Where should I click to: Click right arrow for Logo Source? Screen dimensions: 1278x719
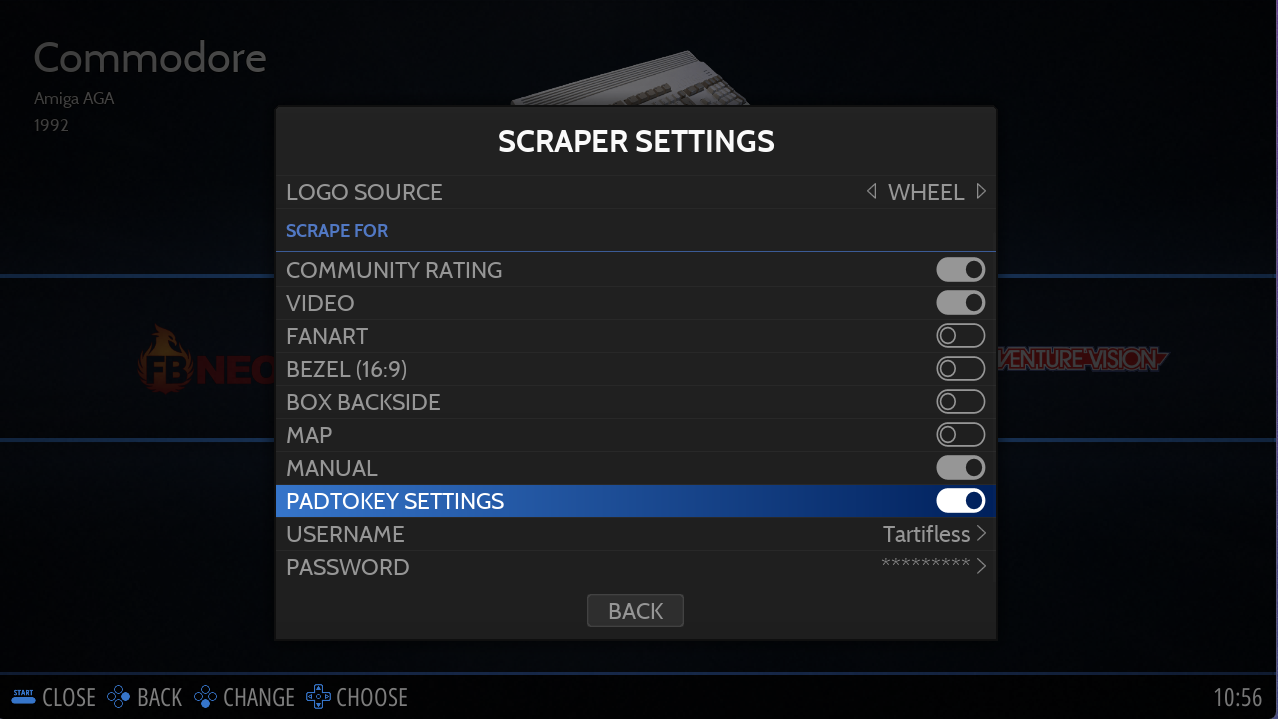981,191
